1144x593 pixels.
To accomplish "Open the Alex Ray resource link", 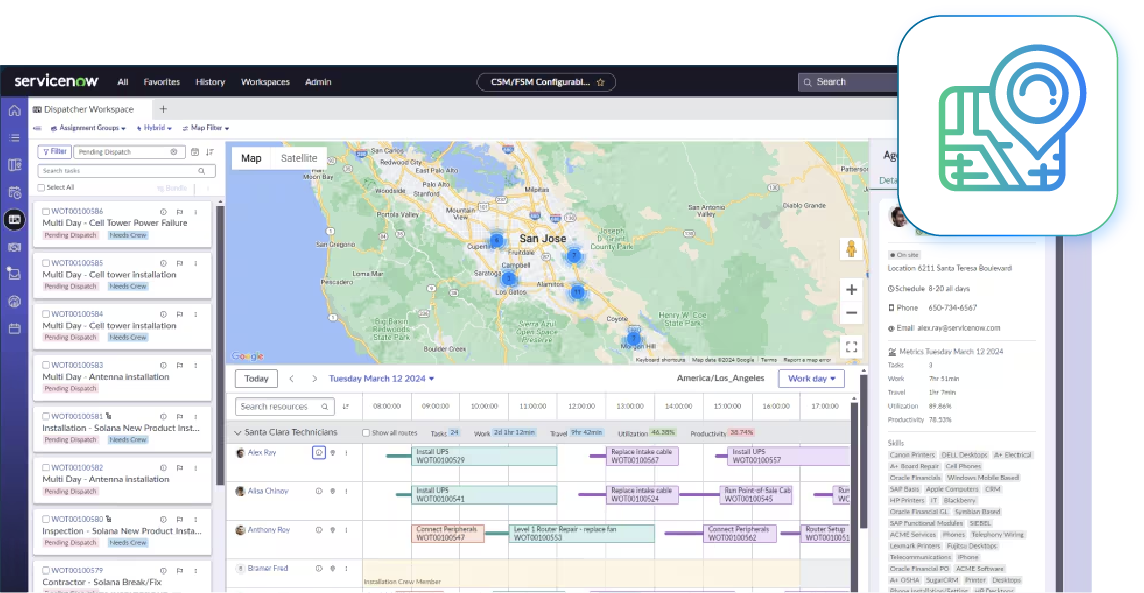I will coord(262,453).
